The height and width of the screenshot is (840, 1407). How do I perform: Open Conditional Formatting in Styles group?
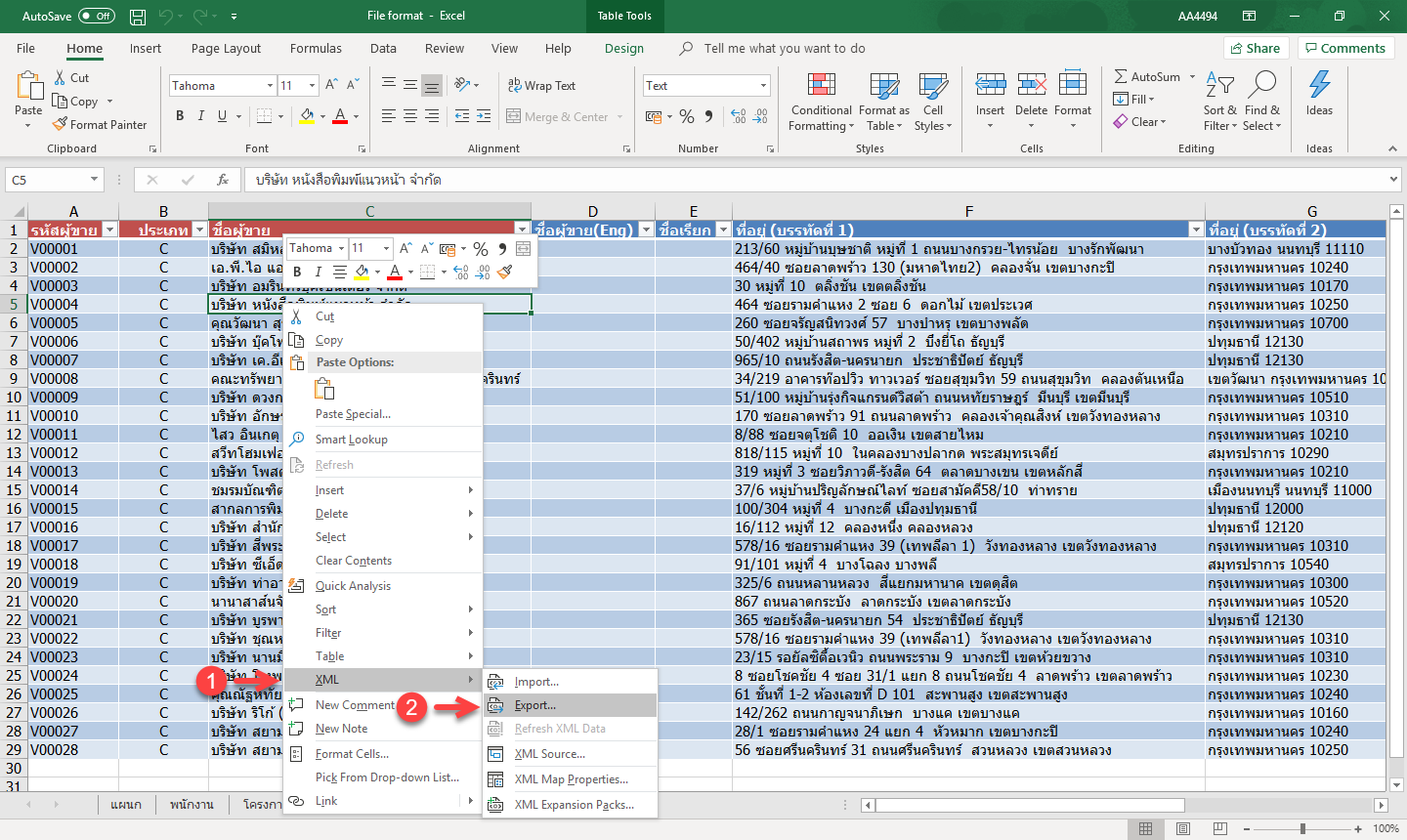tap(821, 102)
